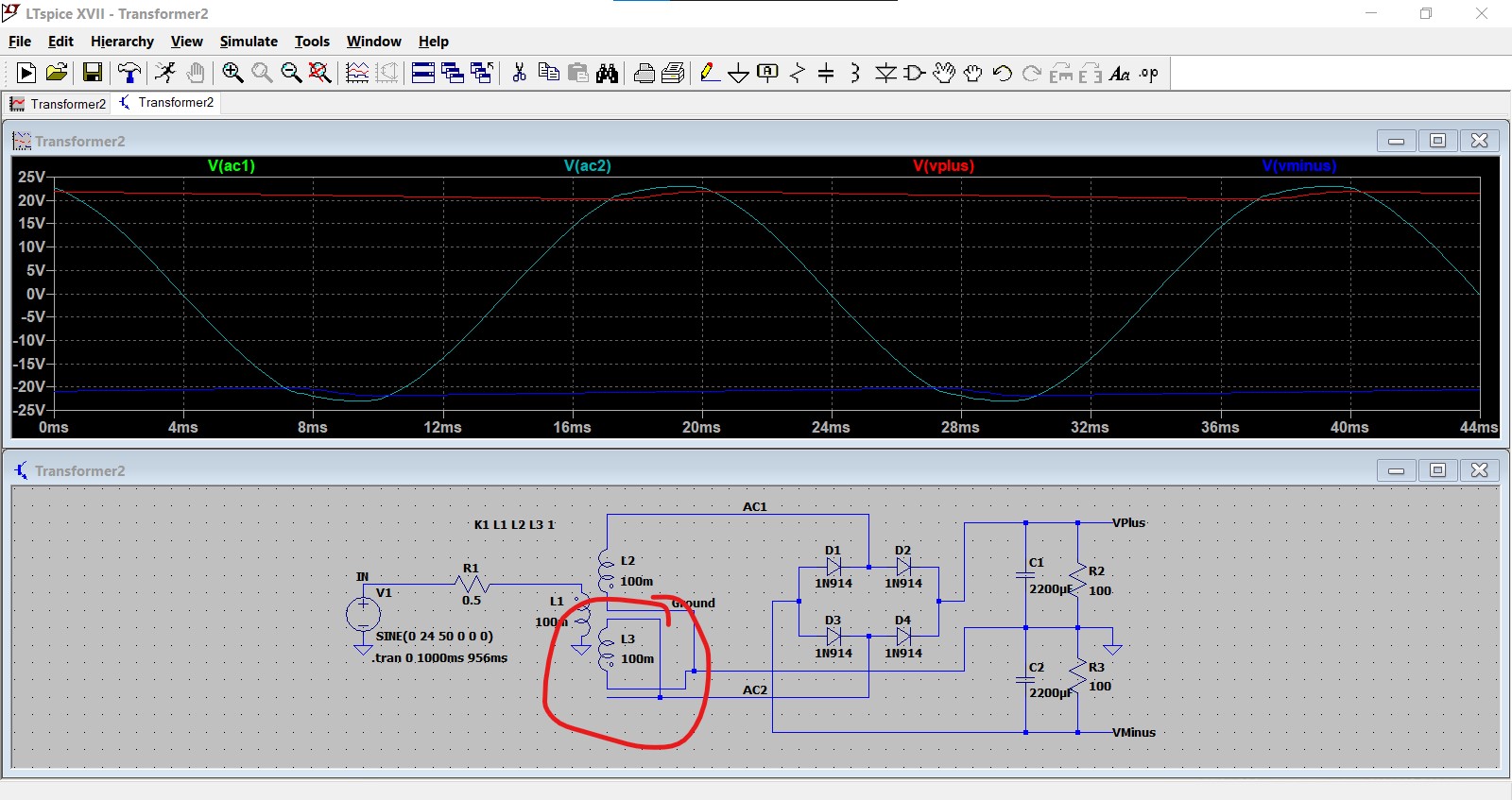Switch to the Transformer2 waveform tab
Viewport: 1512px width, 800px height.
tap(58, 104)
